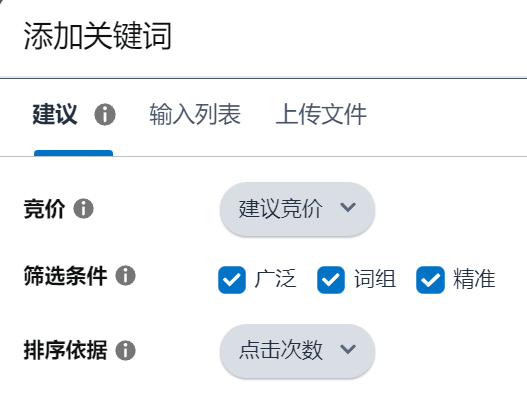Select the 建议 tab
The image size is (527, 396).
(55, 114)
